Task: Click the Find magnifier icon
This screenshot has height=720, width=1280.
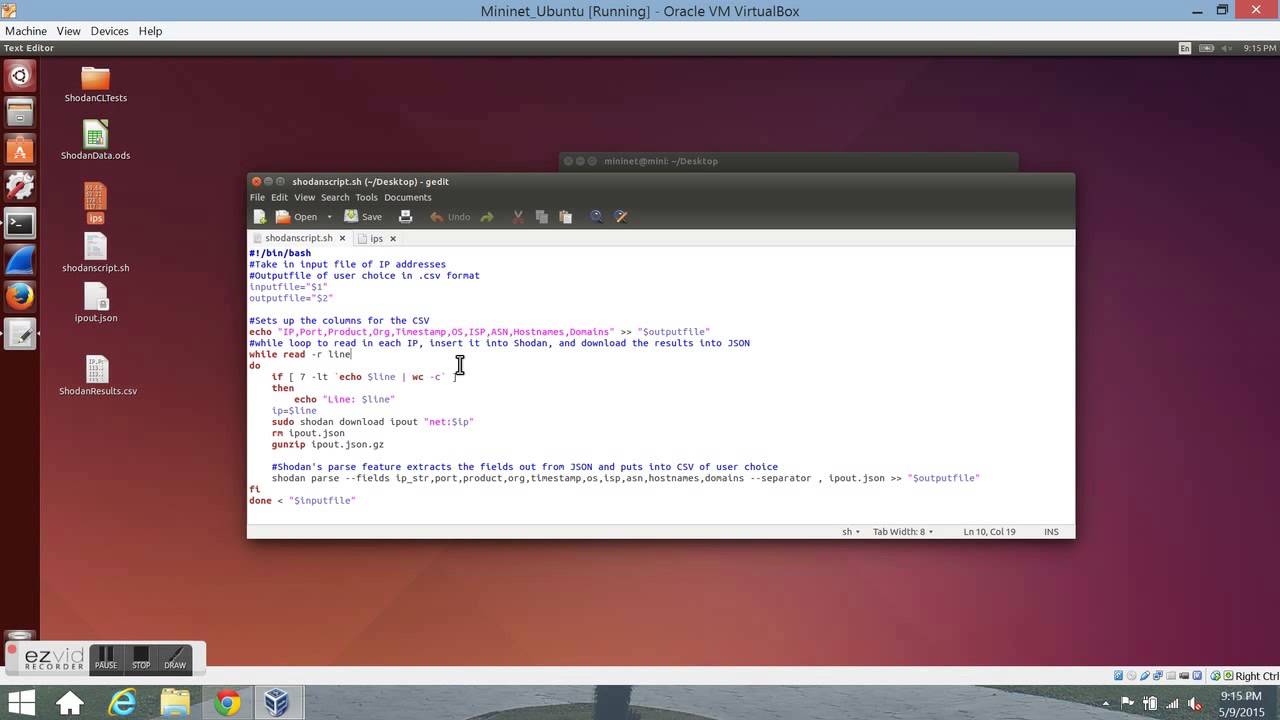Action: click(x=596, y=217)
